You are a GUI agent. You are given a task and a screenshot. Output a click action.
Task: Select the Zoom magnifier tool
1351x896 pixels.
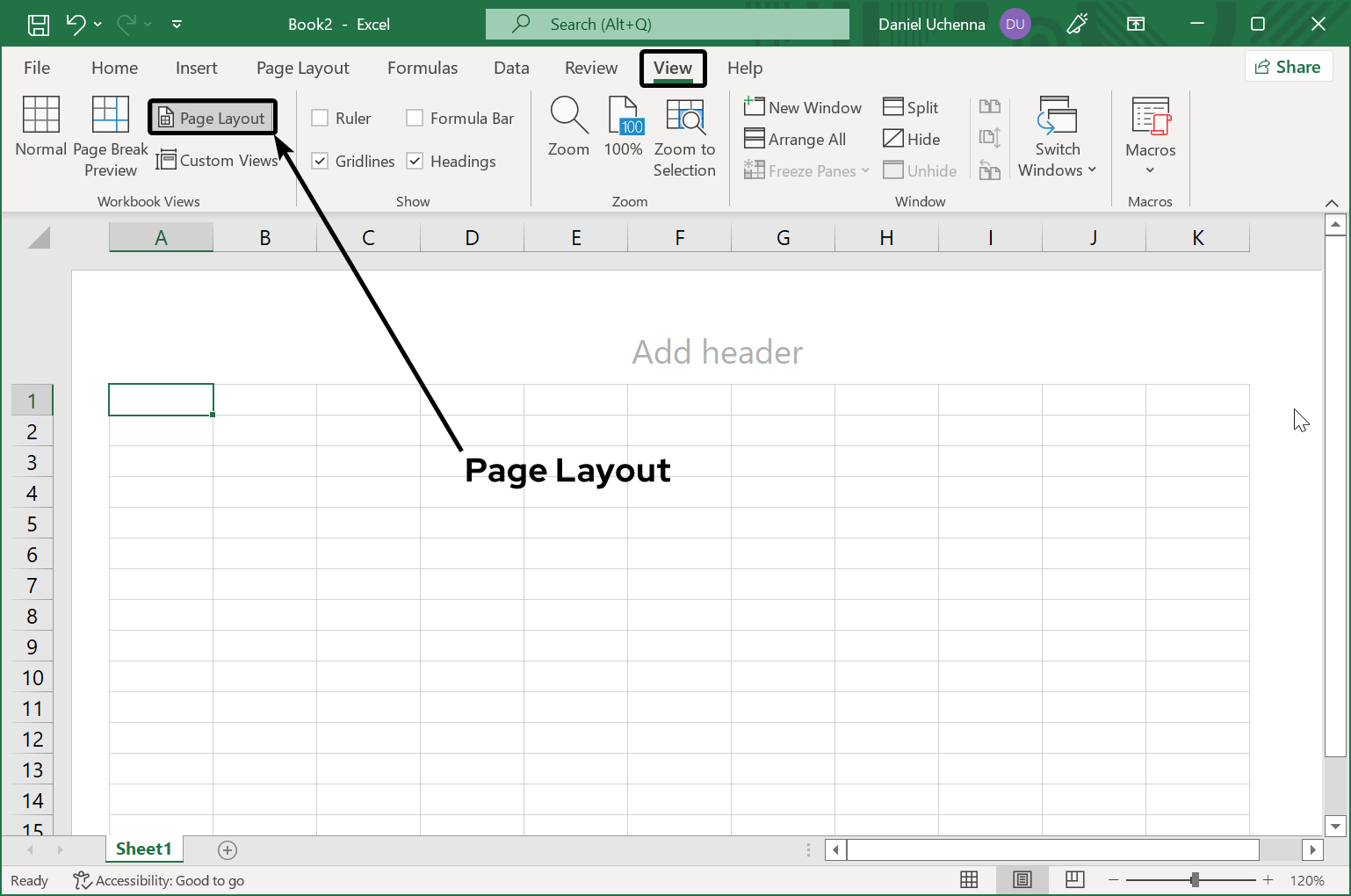pyautogui.click(x=567, y=132)
